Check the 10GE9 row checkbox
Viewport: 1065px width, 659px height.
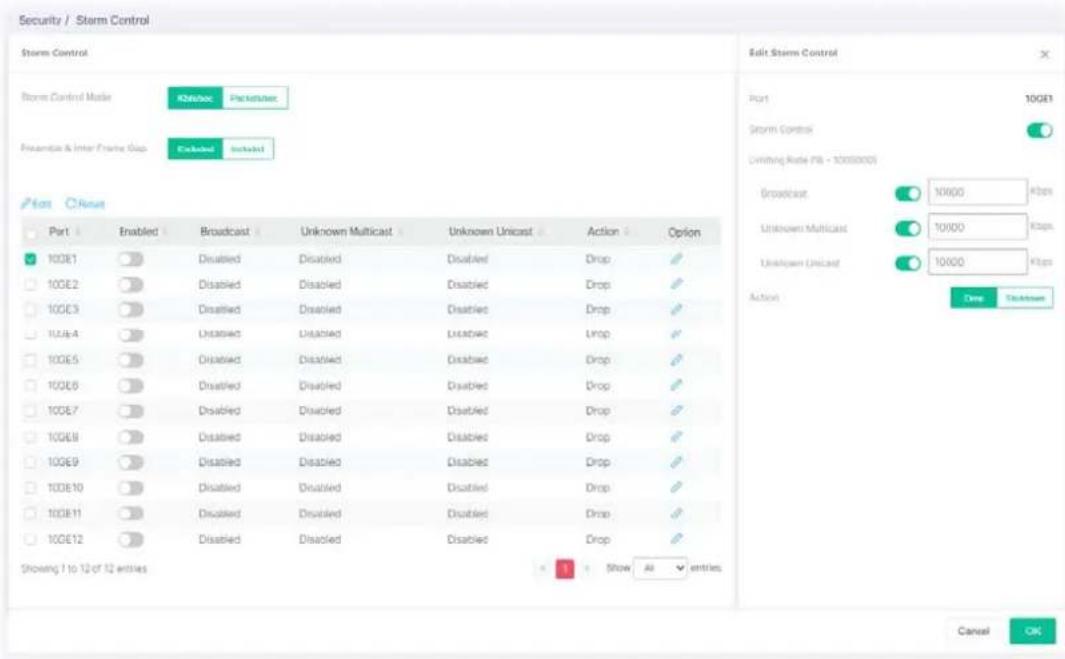(30, 462)
